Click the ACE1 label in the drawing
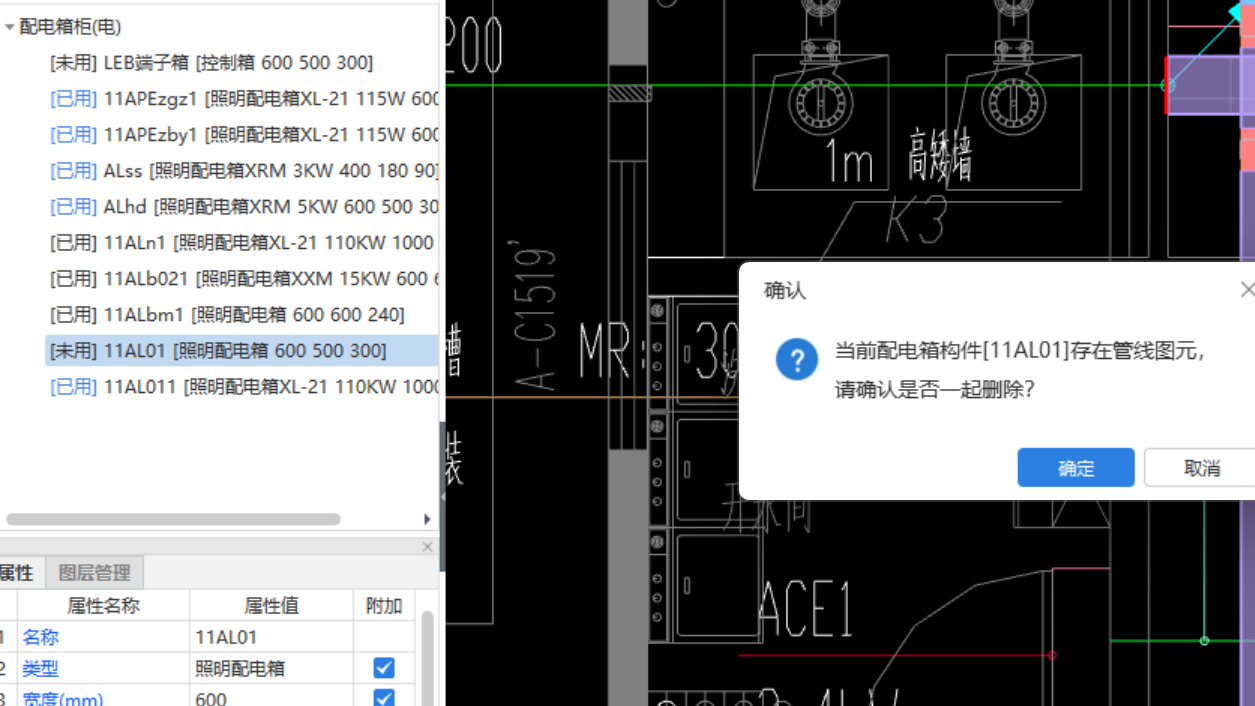Image resolution: width=1255 pixels, height=706 pixels. [x=806, y=608]
